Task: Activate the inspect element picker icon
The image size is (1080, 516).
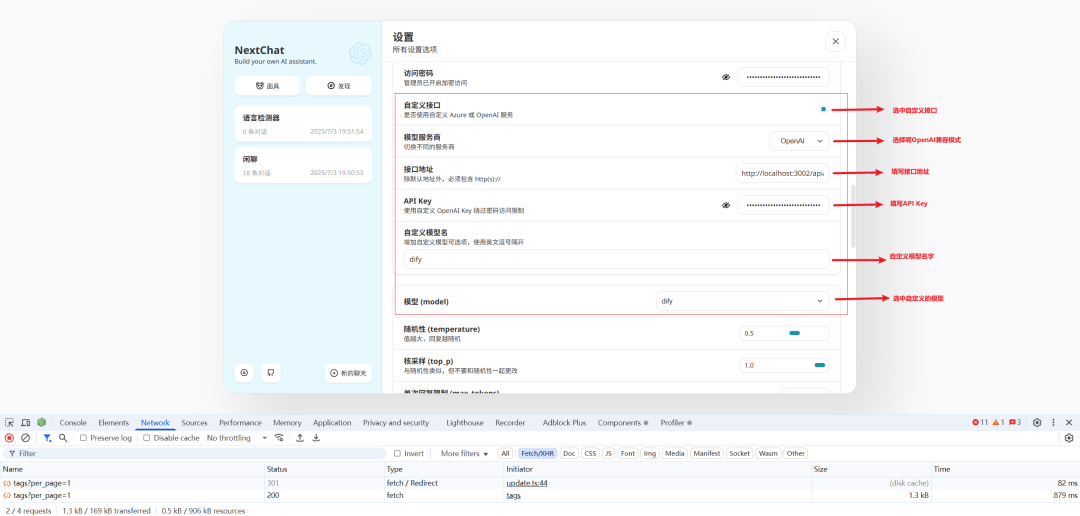Action: 9,422
